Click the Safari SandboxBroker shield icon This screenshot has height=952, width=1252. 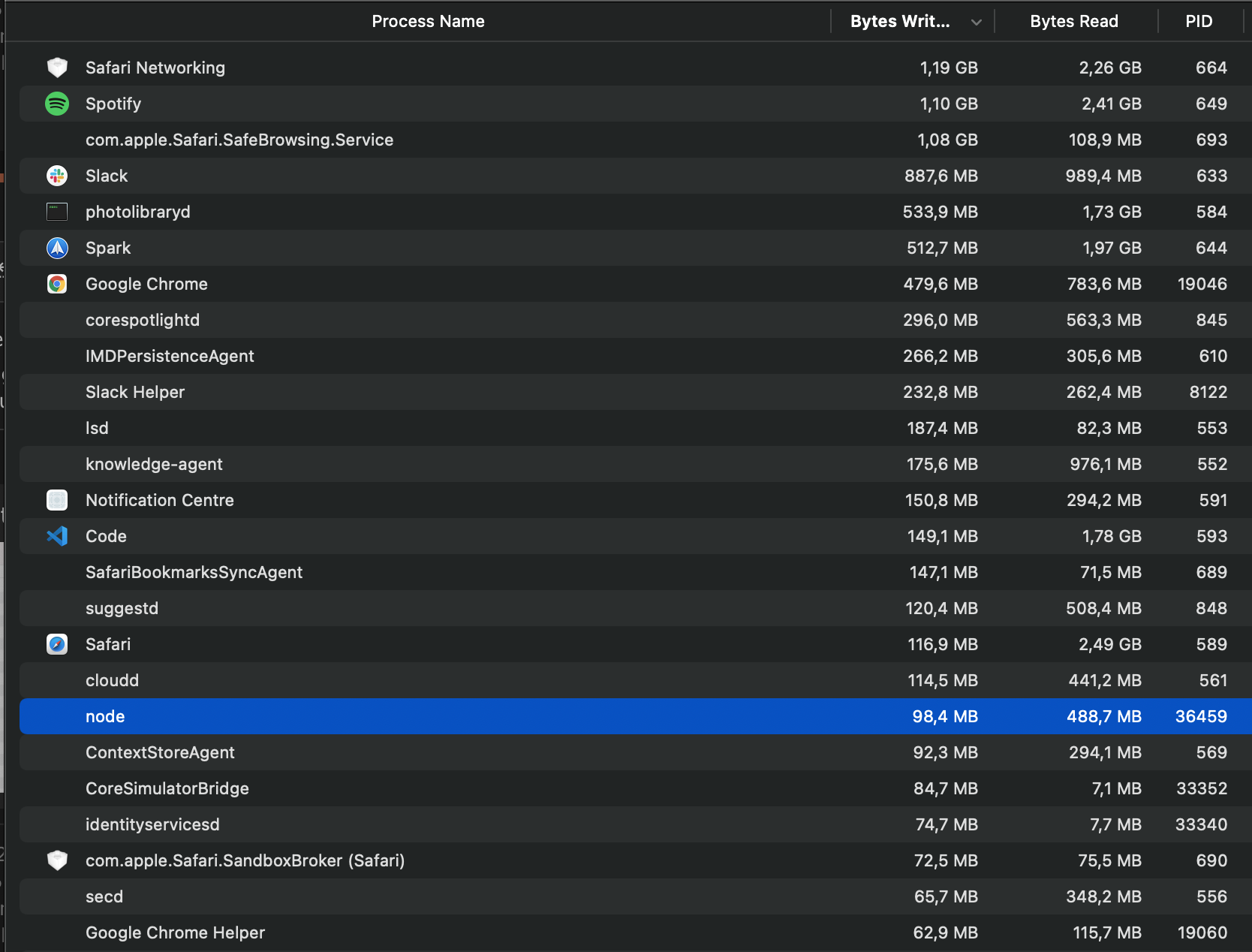[x=57, y=860]
